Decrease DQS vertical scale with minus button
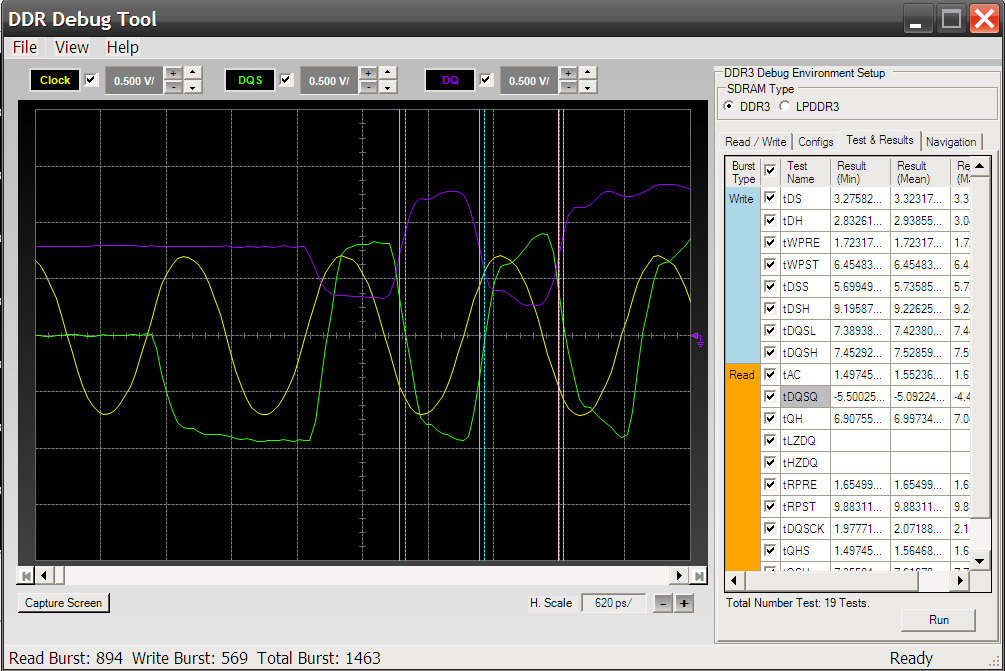This screenshot has height=671, width=1005. click(368, 87)
